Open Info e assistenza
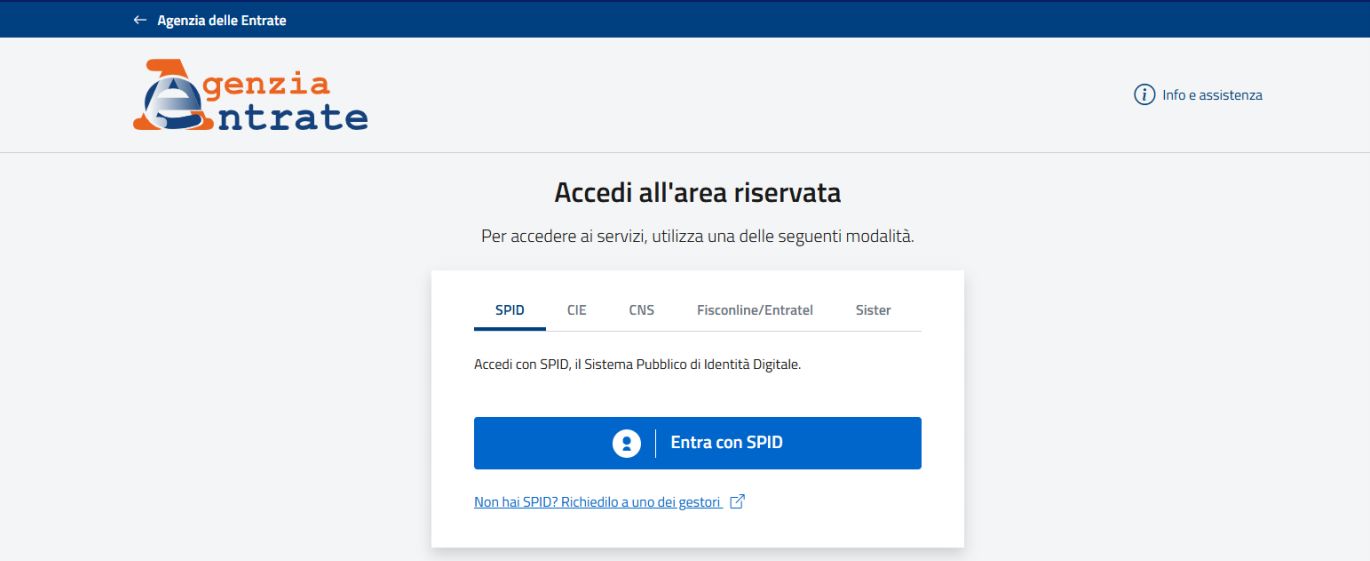This screenshot has width=1370, height=561. pos(1212,95)
